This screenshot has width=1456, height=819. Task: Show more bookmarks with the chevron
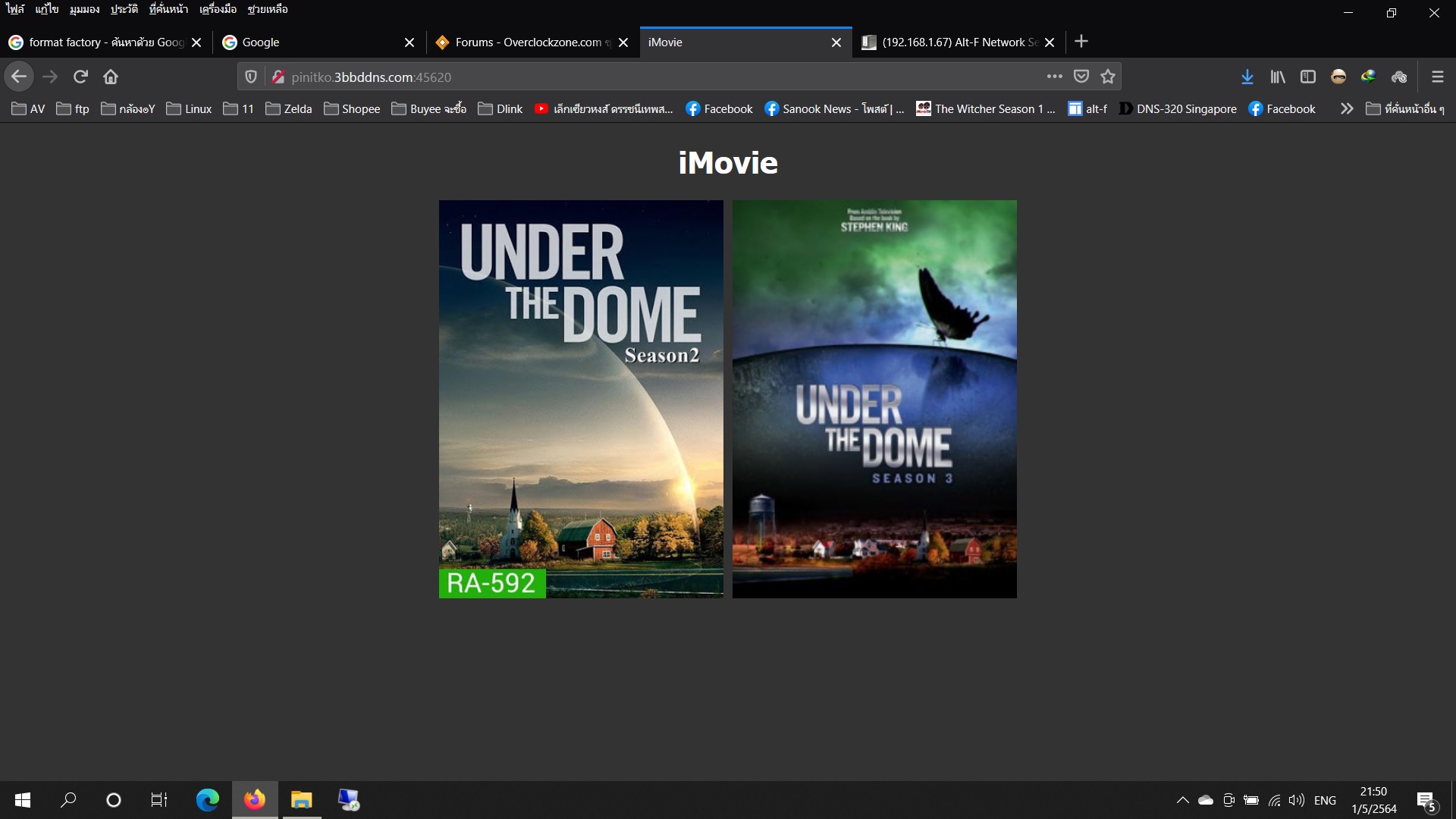(x=1347, y=108)
